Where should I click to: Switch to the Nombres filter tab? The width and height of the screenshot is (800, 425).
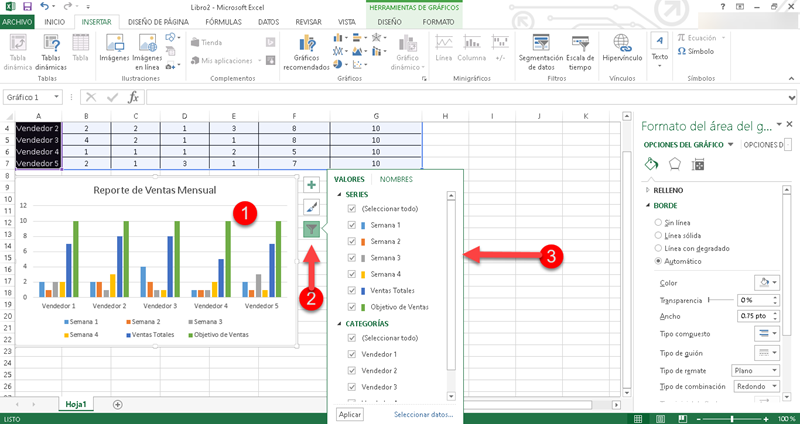(x=396, y=179)
